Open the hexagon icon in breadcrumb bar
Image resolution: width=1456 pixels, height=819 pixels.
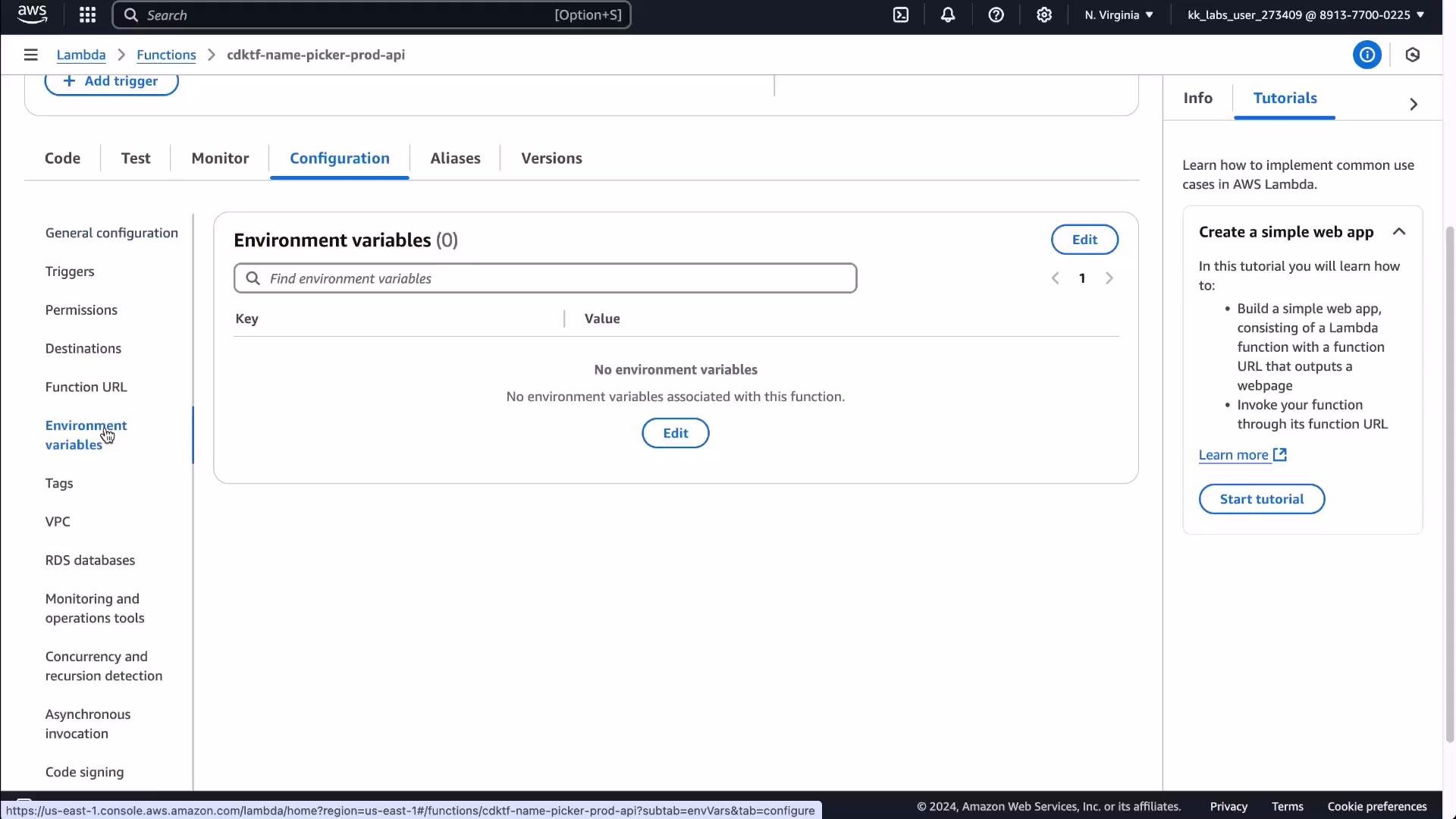(x=1413, y=55)
